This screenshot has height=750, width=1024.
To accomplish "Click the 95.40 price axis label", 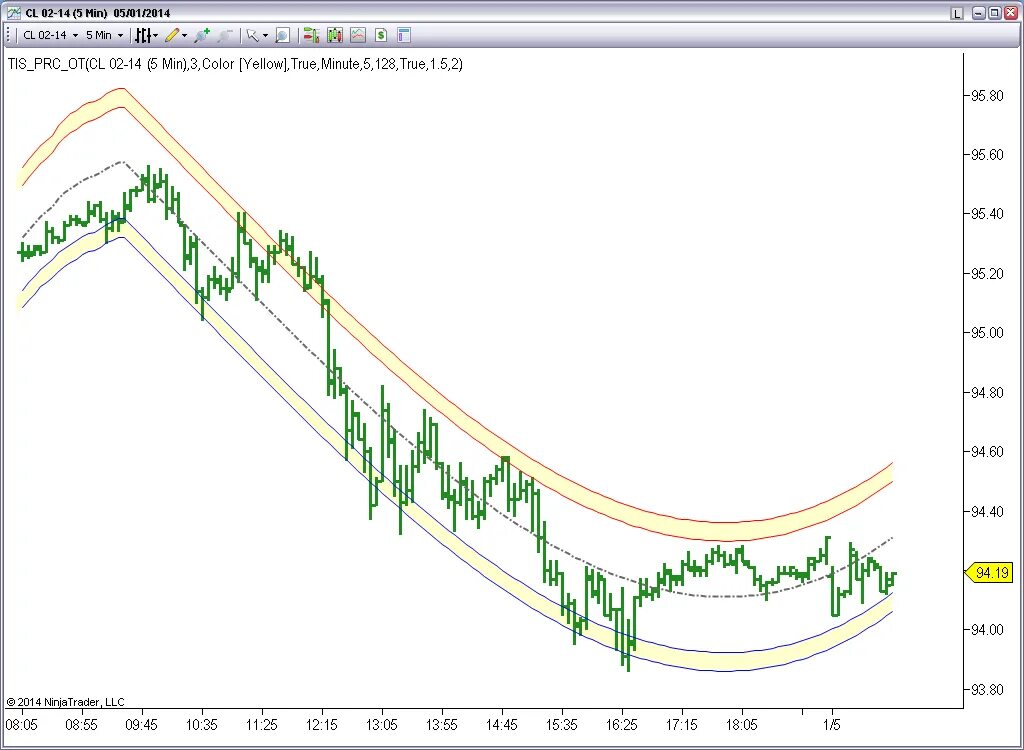I will 986,214.
